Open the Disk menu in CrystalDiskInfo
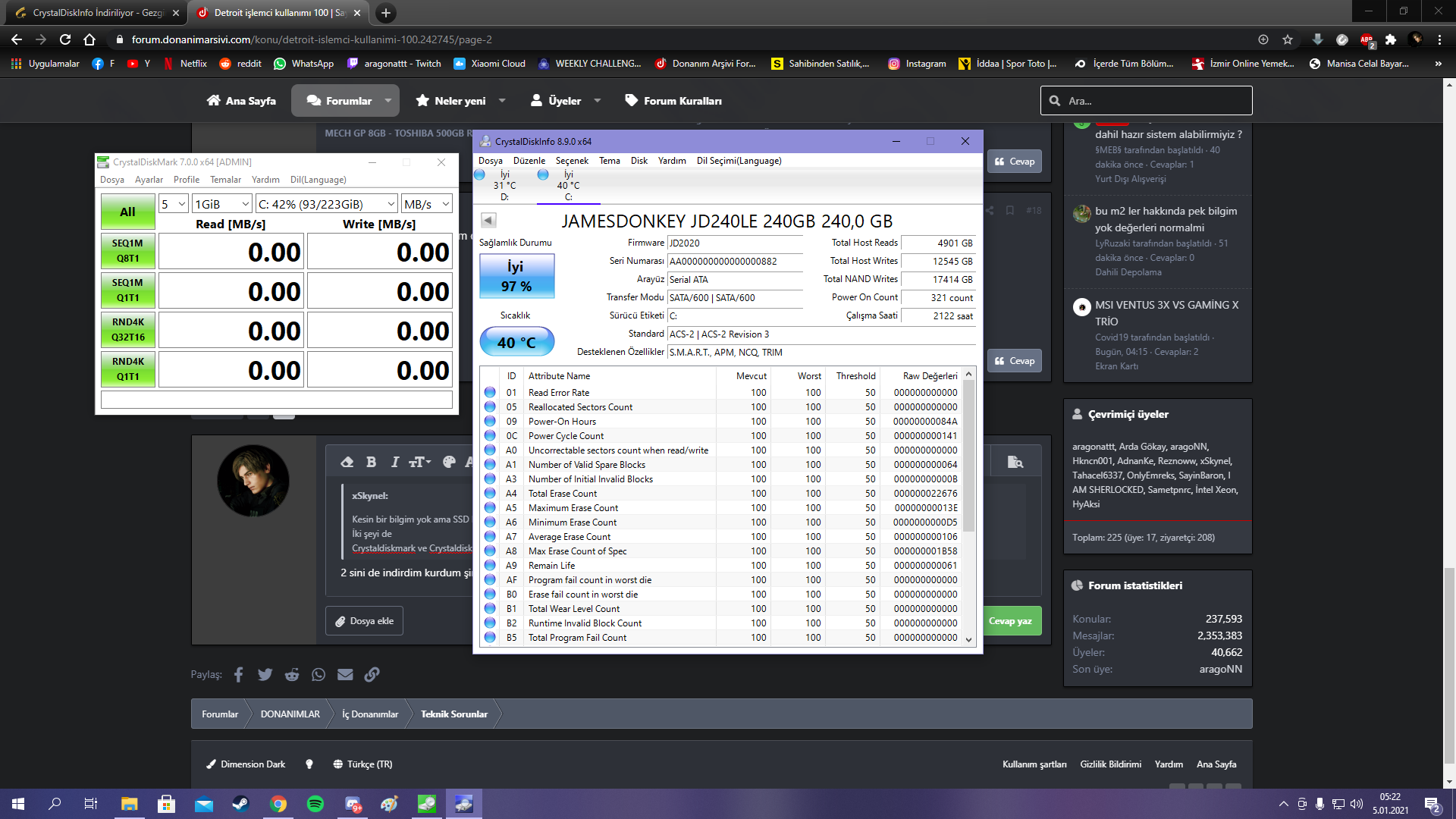Image resolution: width=1456 pixels, height=819 pixels. [639, 161]
